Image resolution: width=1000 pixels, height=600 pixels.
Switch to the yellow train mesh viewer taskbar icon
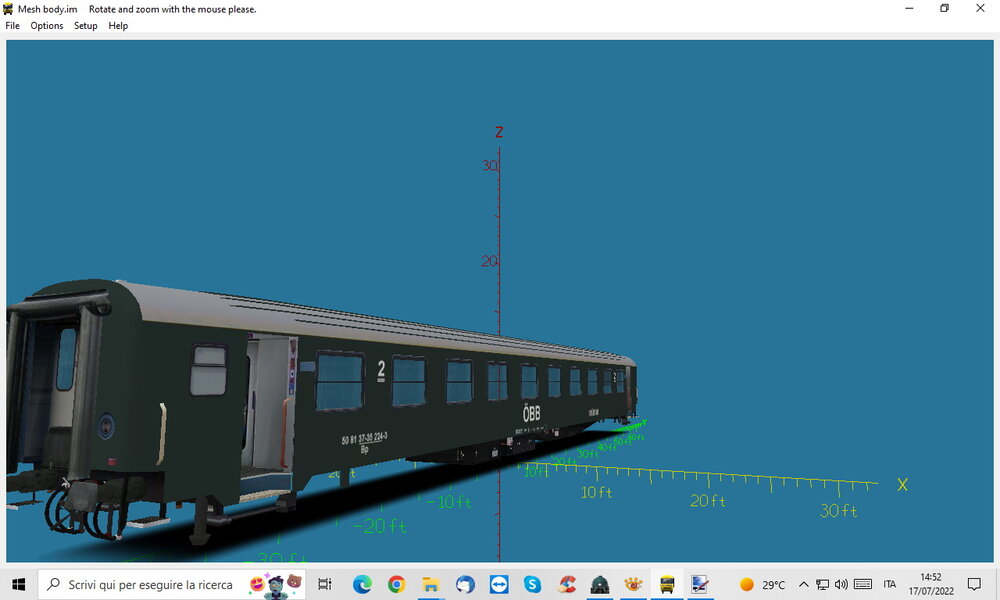[667, 584]
